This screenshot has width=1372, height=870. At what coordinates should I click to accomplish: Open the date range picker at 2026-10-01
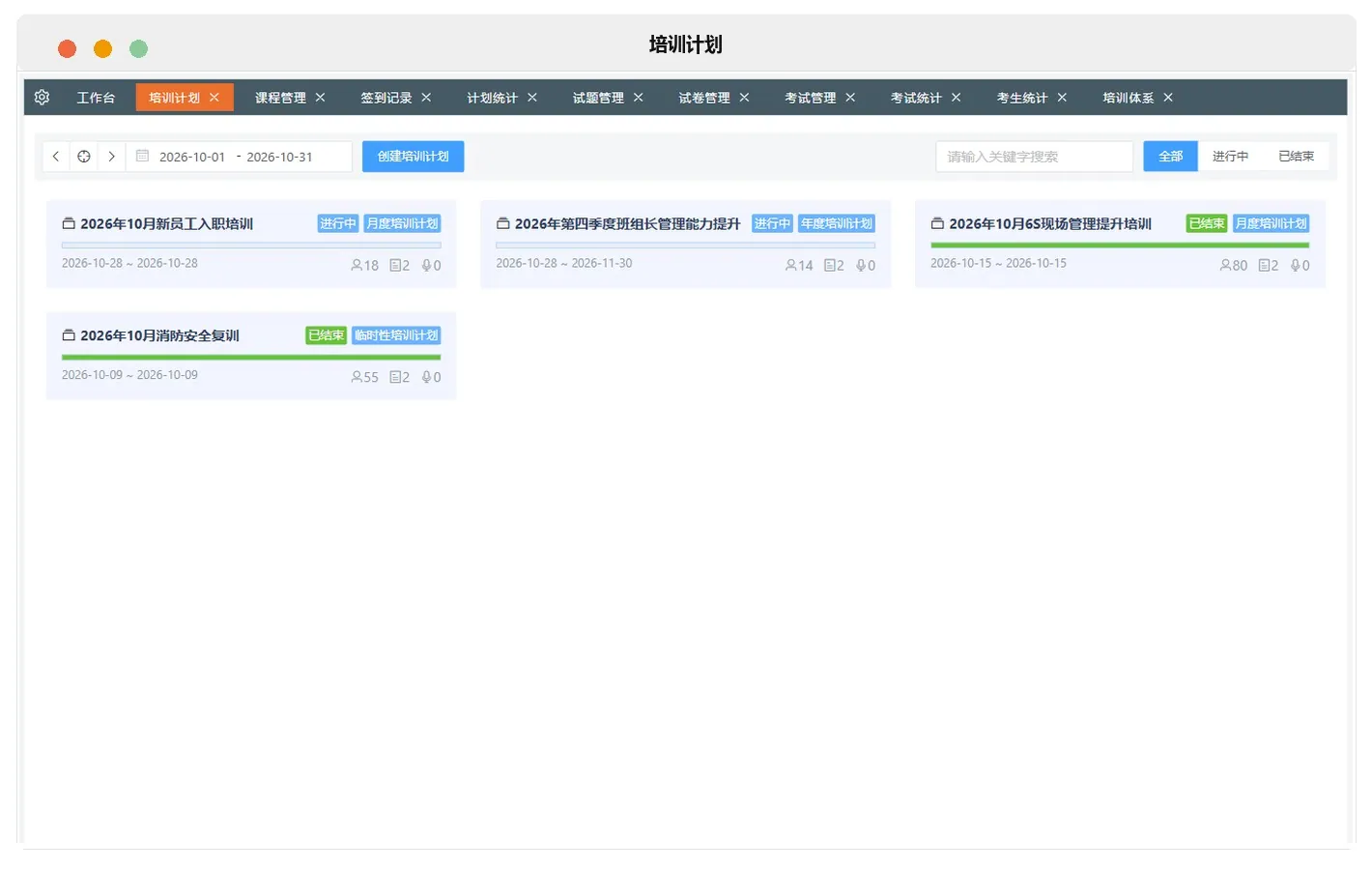tap(192, 157)
